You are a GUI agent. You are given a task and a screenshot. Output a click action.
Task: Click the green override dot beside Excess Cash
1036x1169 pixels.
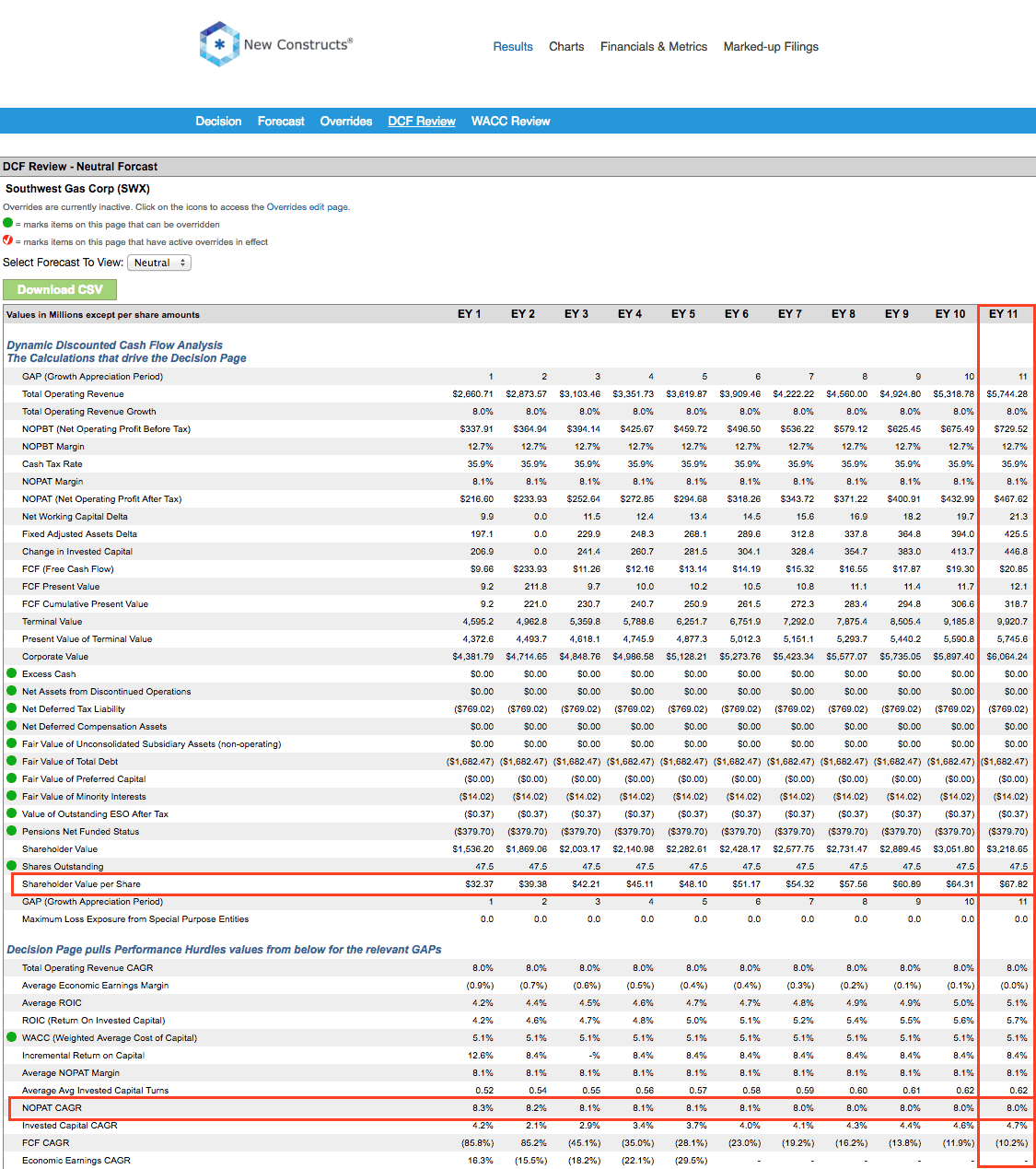tap(12, 673)
